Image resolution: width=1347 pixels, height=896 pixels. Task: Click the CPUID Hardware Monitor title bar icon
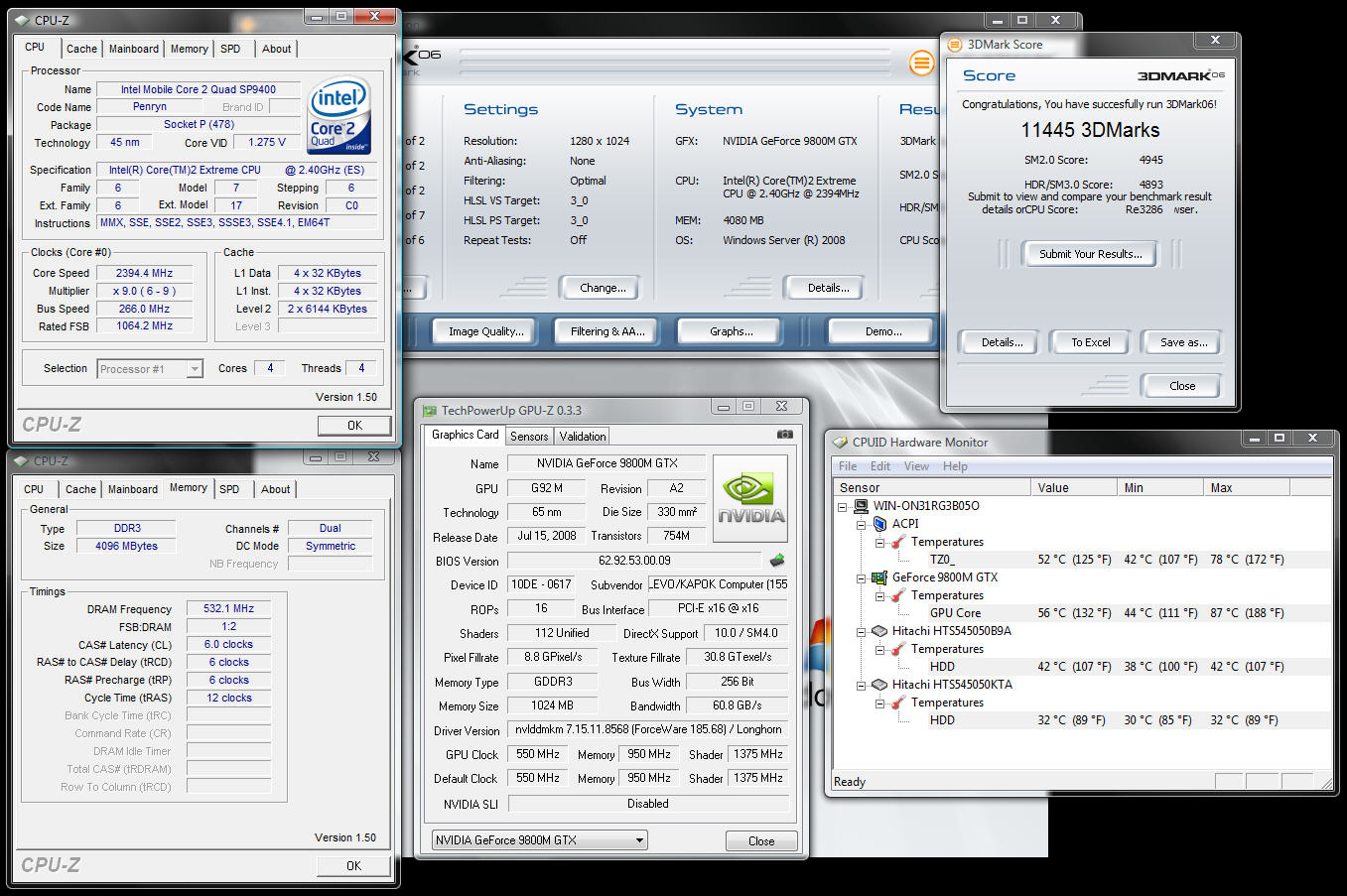coord(840,443)
